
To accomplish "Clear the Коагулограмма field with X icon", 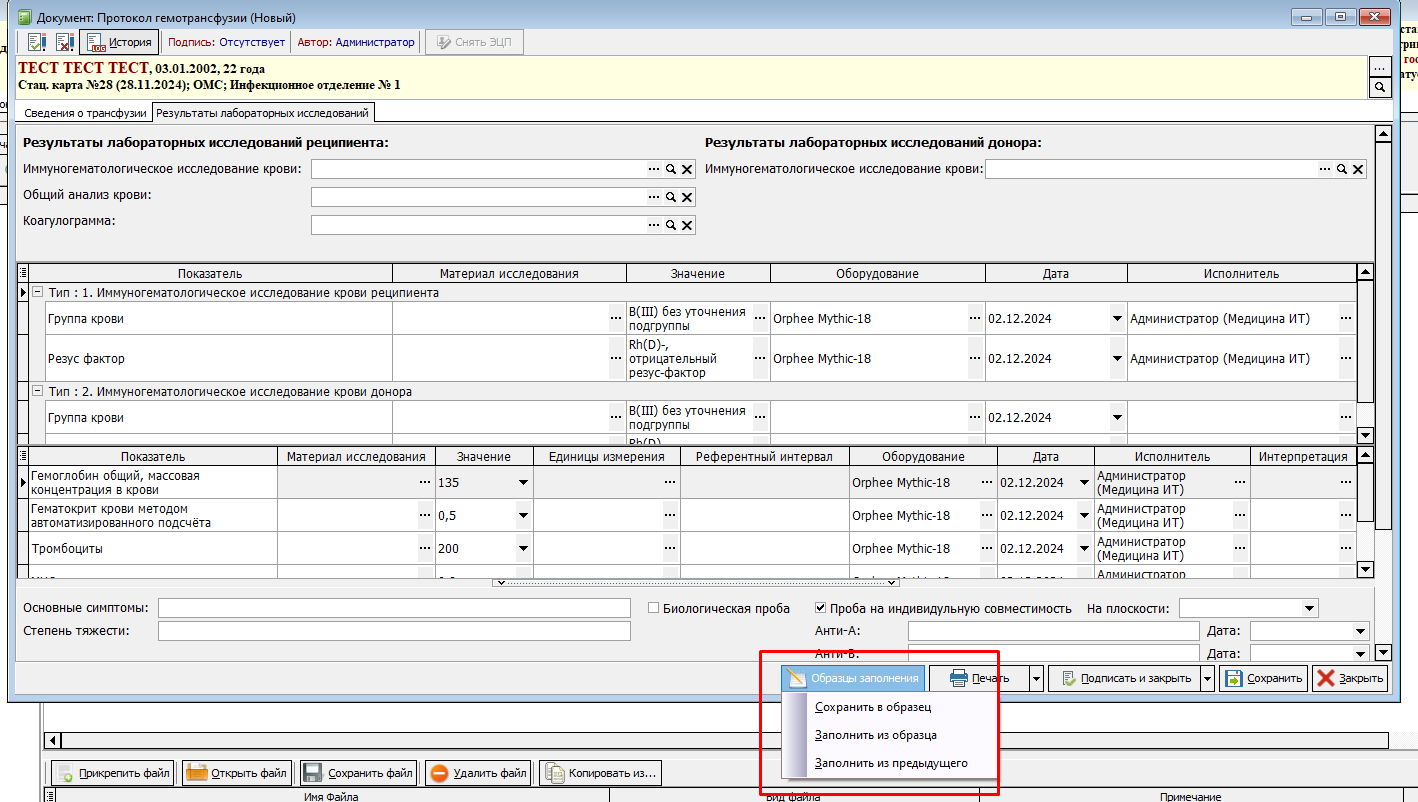I will pyautogui.click(x=687, y=225).
